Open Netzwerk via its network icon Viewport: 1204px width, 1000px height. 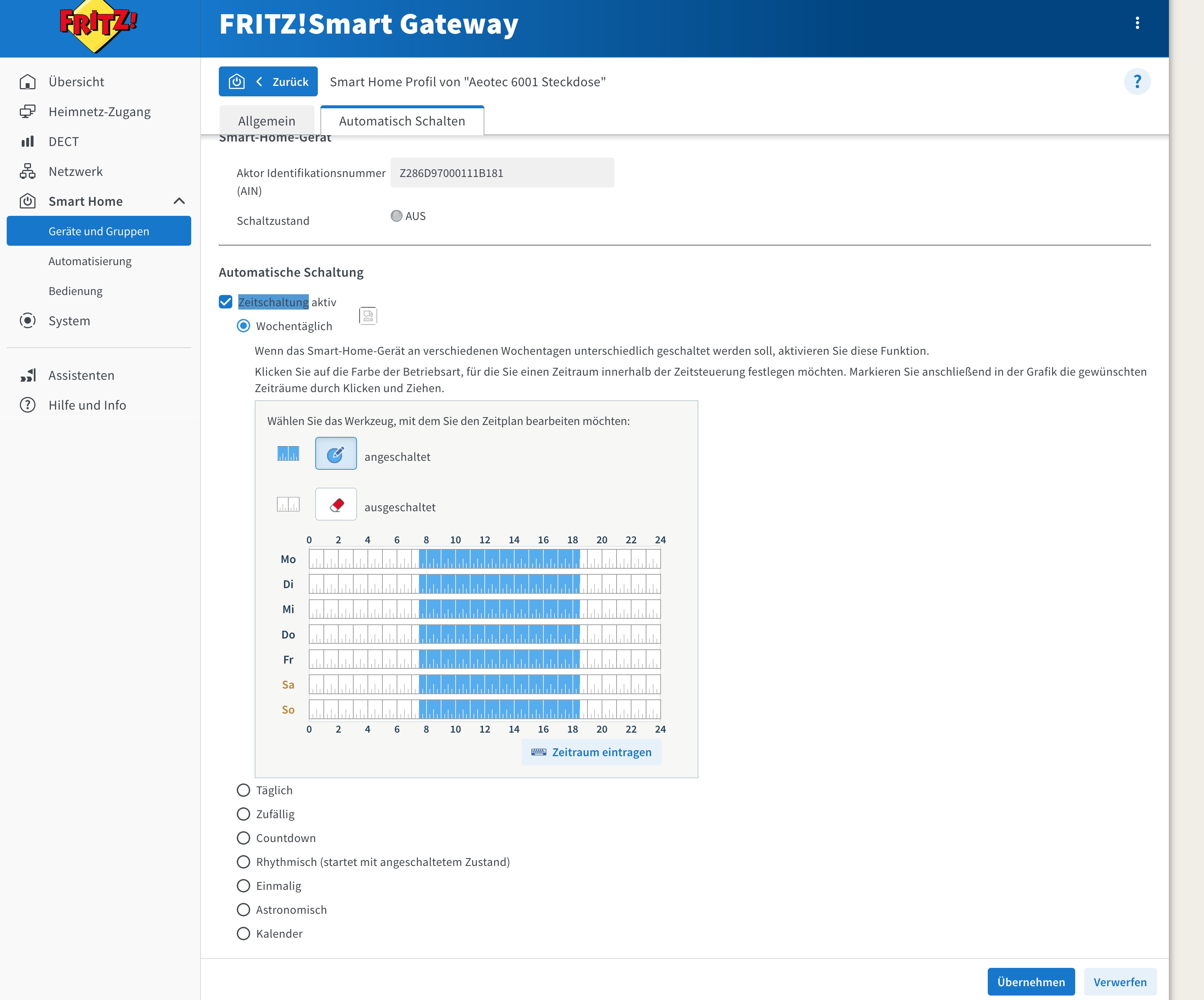tap(28, 171)
